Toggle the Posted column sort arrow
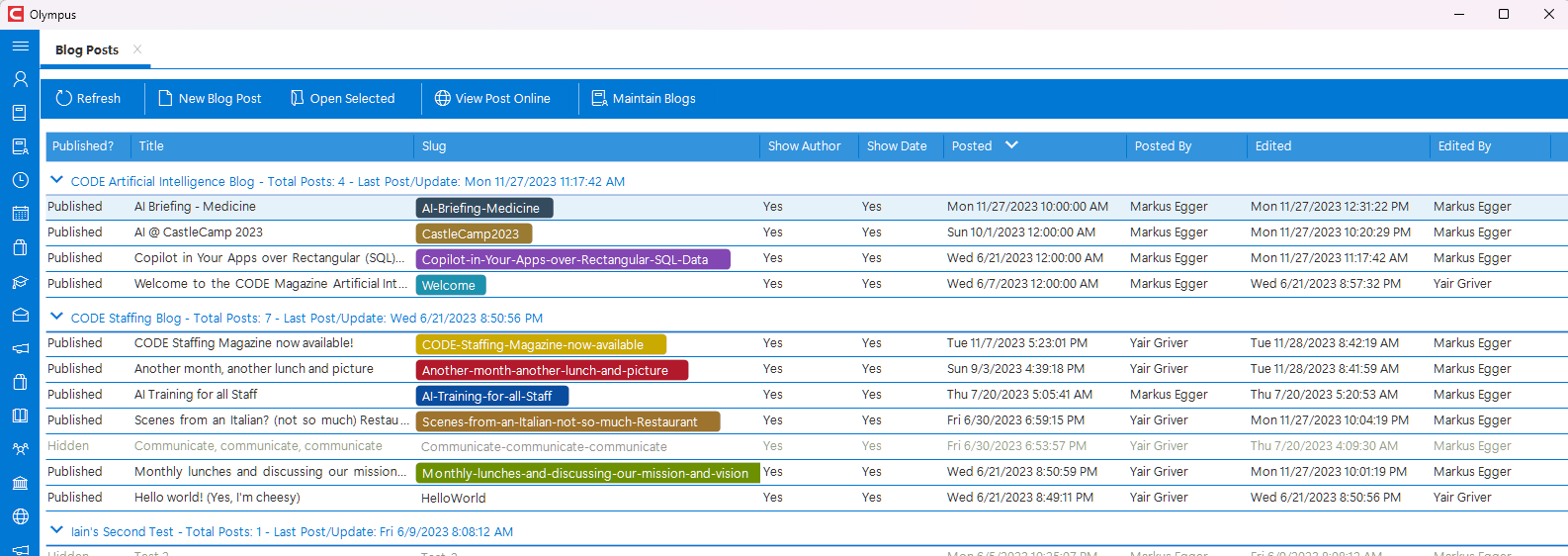 pyautogui.click(x=1011, y=144)
